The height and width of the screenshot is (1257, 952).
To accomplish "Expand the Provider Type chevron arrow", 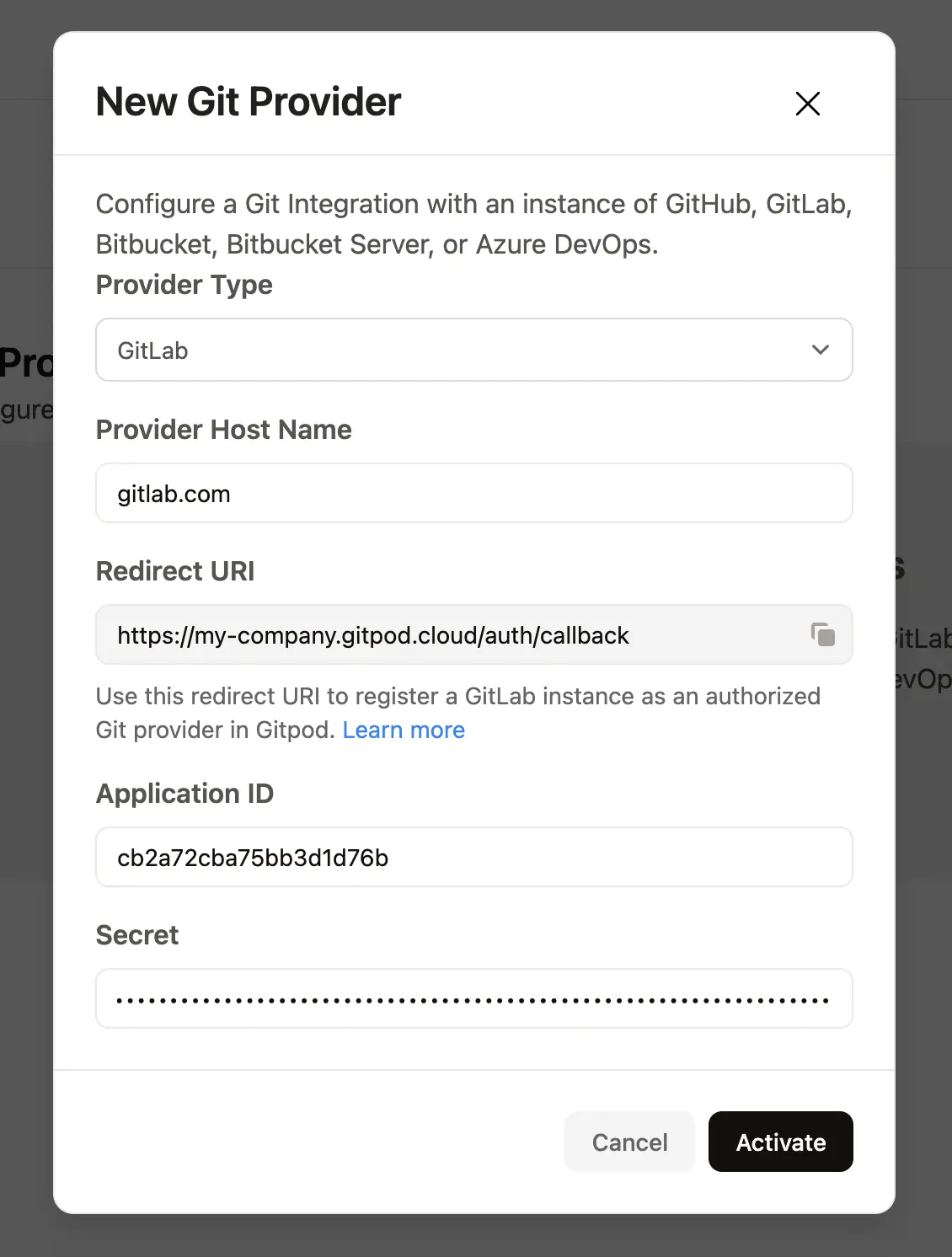I will click(820, 350).
